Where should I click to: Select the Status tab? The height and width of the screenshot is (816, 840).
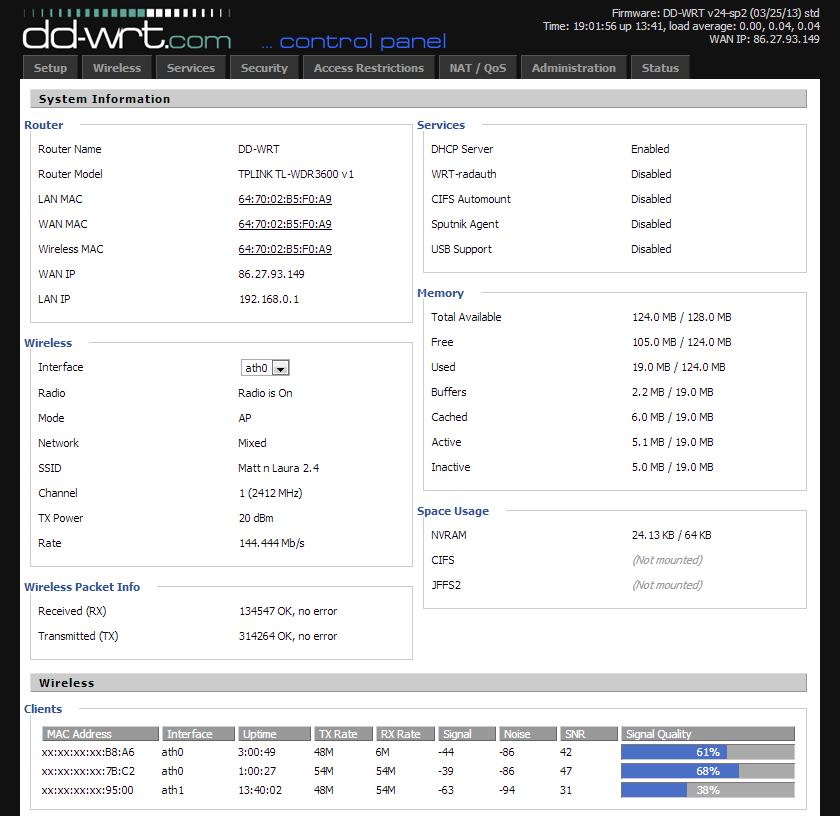[660, 67]
